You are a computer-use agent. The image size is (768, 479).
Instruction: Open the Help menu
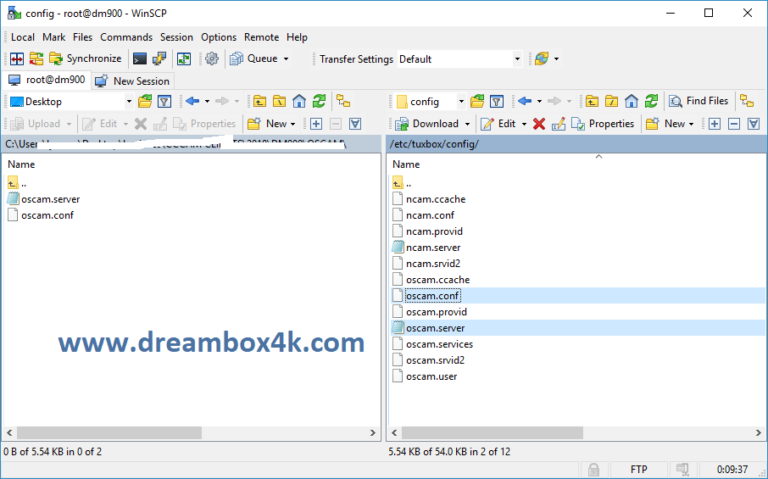coord(297,37)
